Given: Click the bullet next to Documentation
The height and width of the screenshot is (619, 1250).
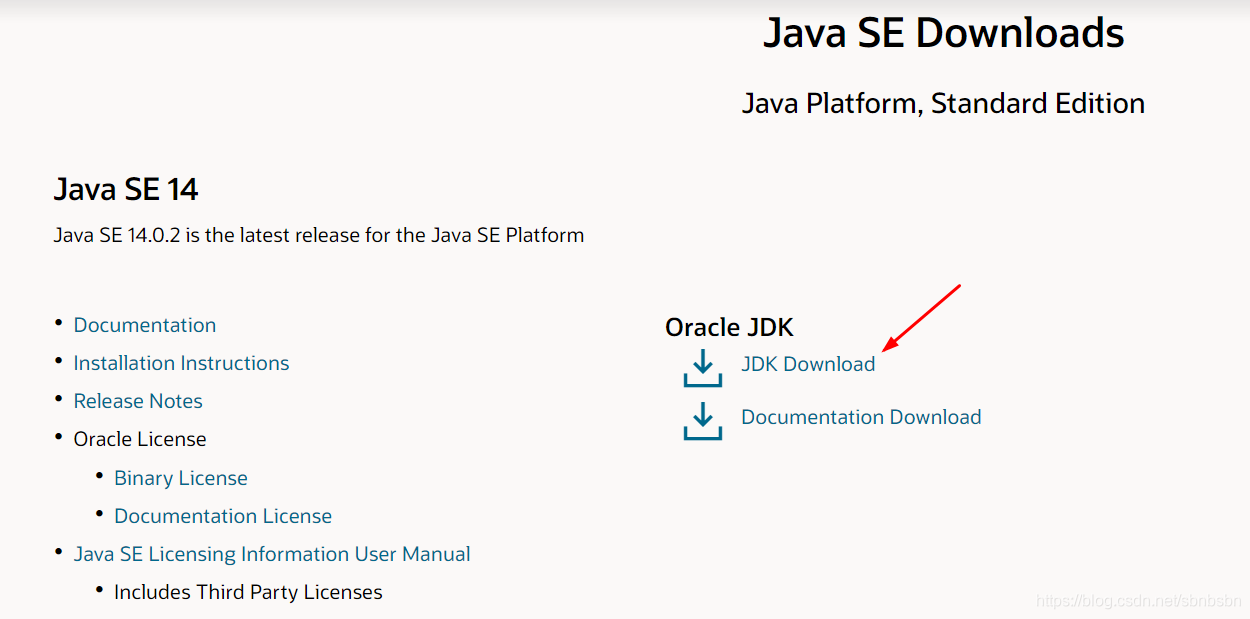Looking at the screenshot, I should click(x=57, y=322).
